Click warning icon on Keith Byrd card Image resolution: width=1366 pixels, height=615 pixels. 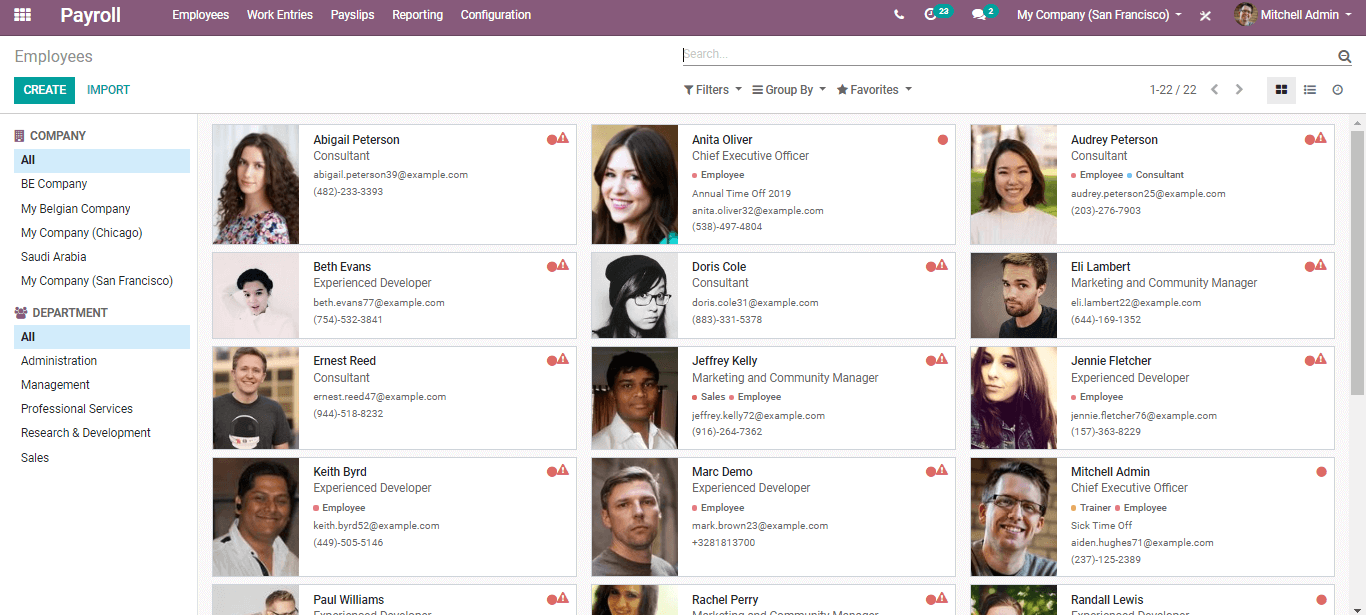[563, 471]
